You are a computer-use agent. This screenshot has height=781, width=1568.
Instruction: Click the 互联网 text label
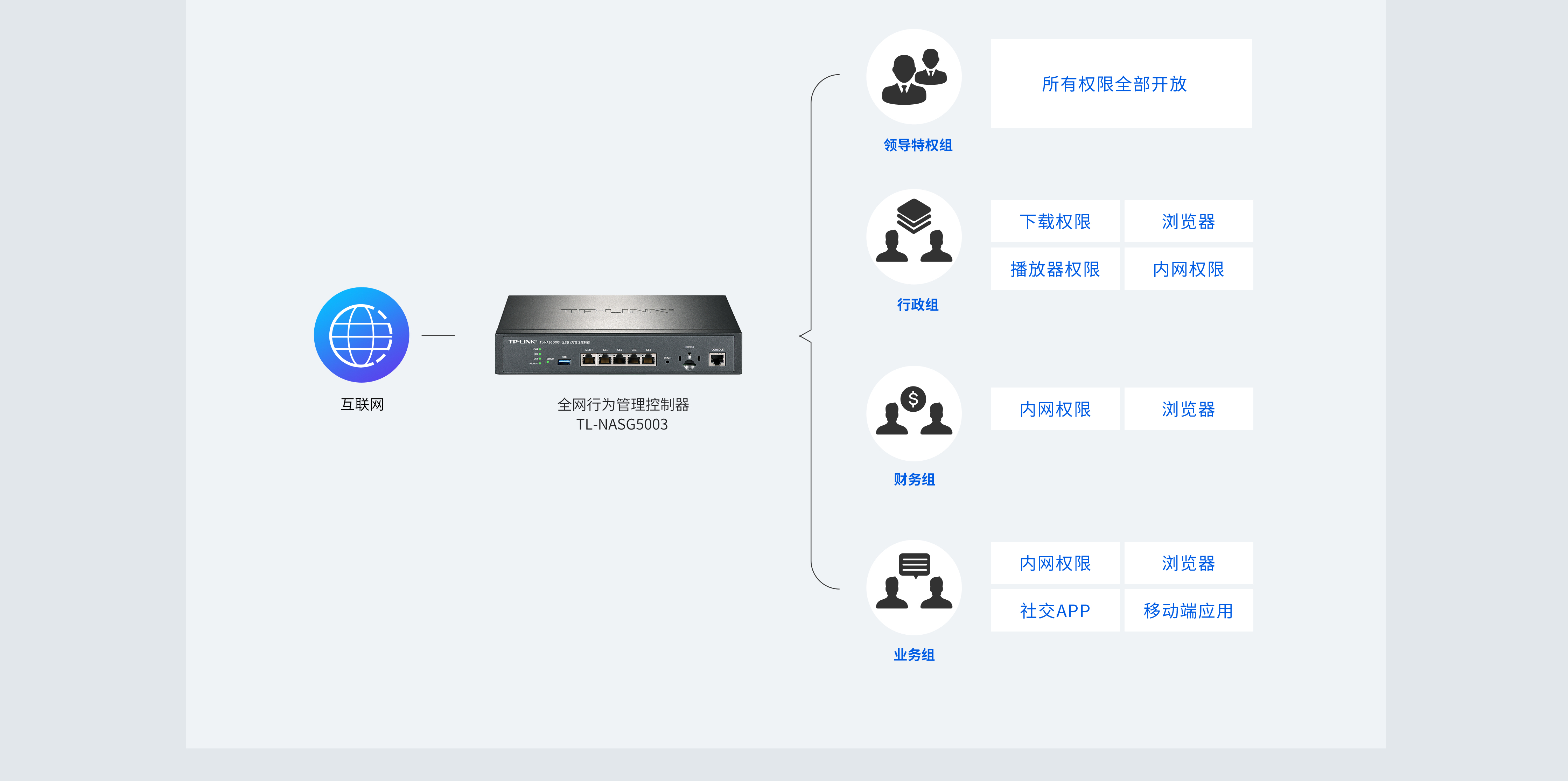click(x=362, y=404)
